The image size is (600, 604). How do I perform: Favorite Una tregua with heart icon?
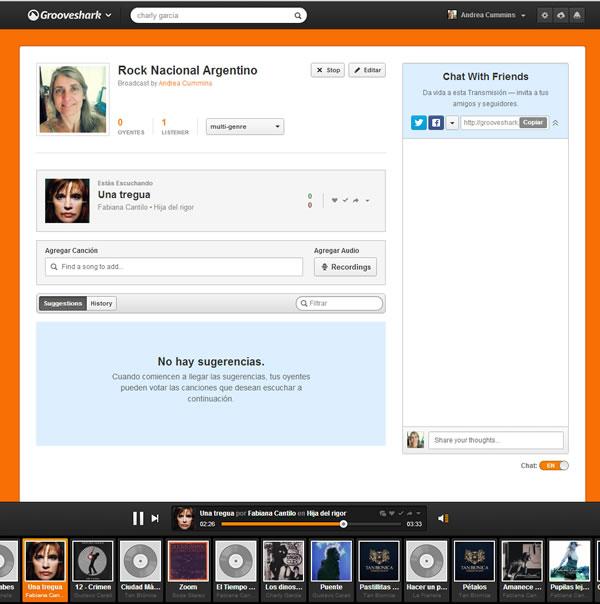(334, 200)
